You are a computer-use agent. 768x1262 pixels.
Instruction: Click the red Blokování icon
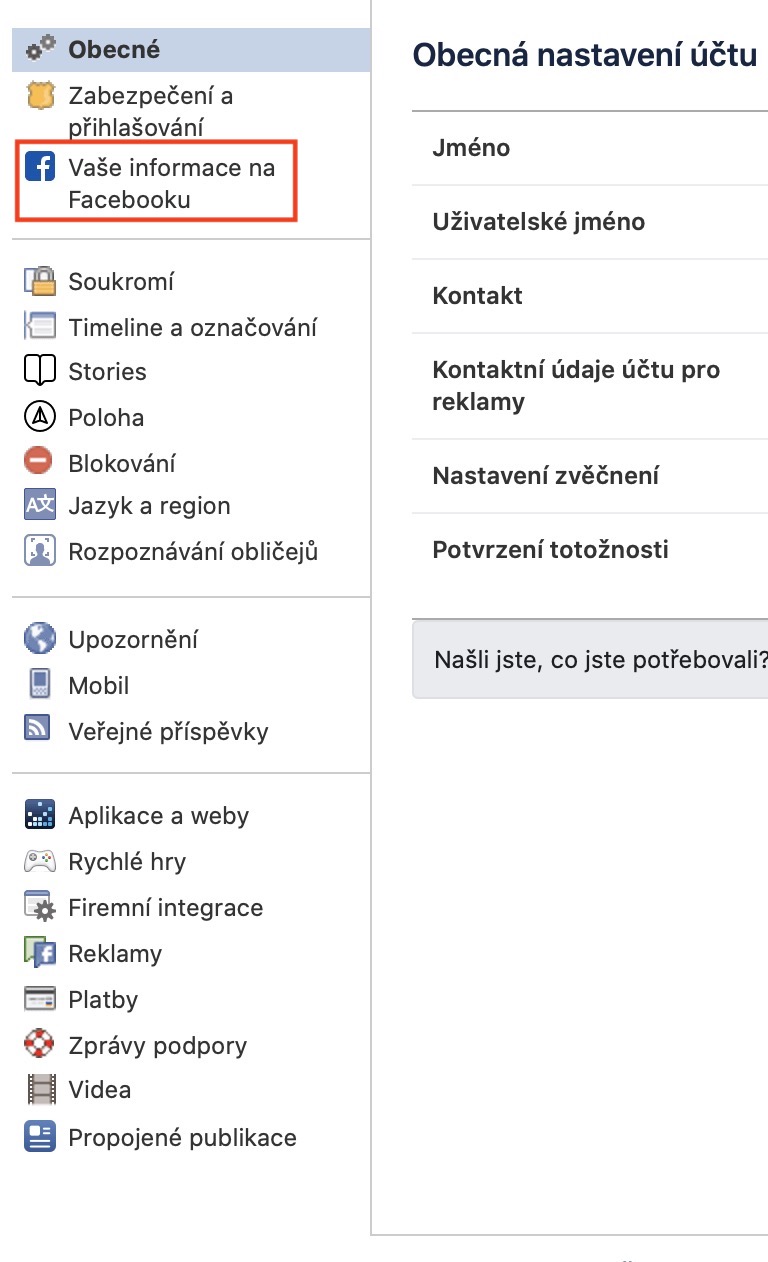40,462
